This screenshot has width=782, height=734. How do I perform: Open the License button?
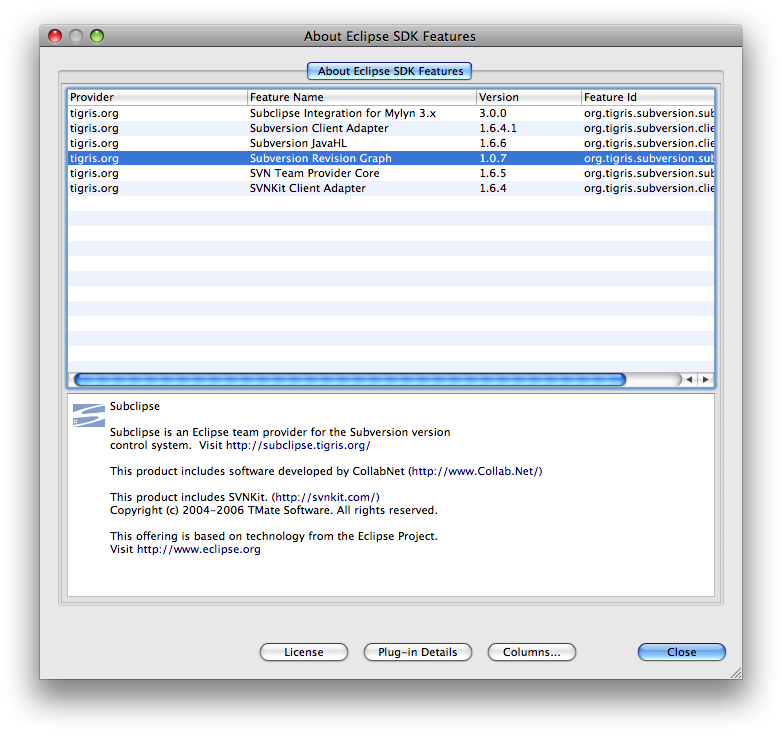pyautogui.click(x=304, y=652)
